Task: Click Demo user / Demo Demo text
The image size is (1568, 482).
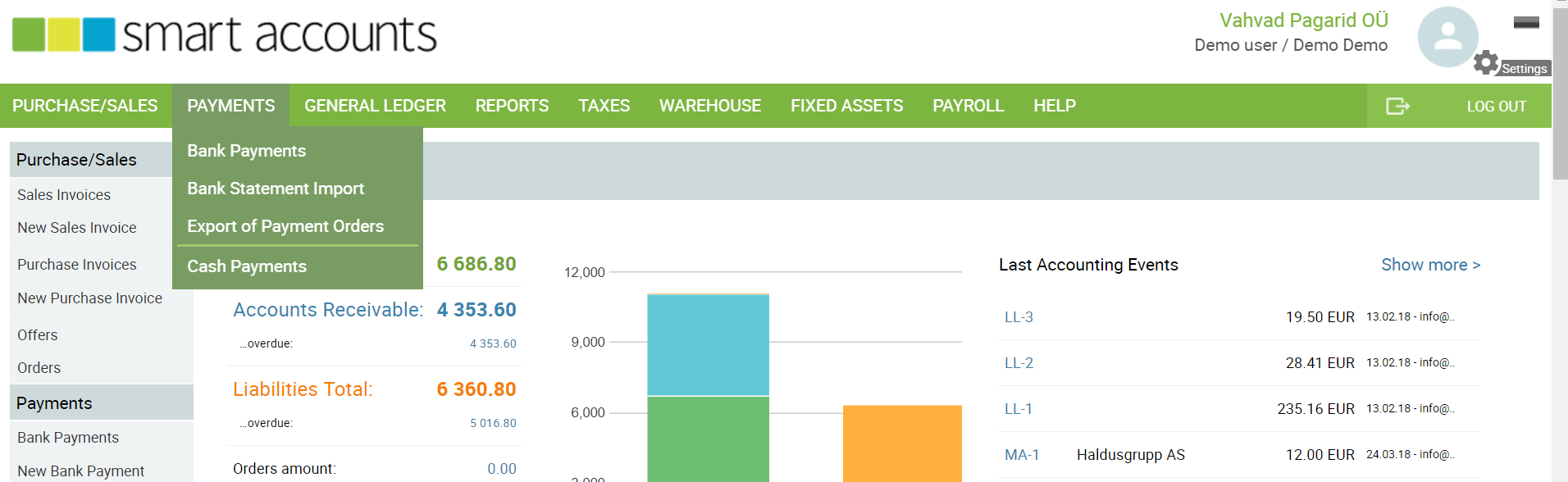Action: point(1291,45)
